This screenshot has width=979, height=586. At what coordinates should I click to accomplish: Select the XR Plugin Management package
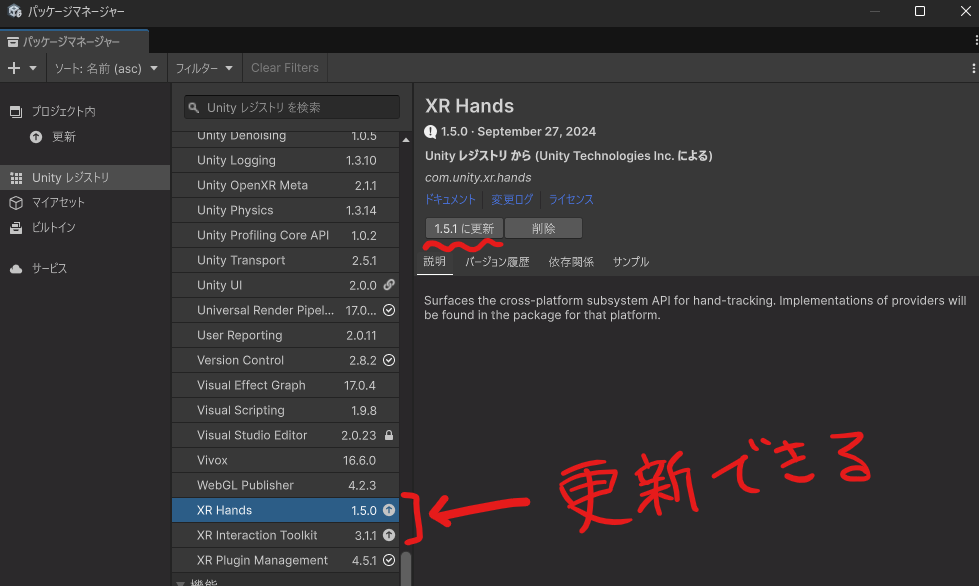pos(285,560)
